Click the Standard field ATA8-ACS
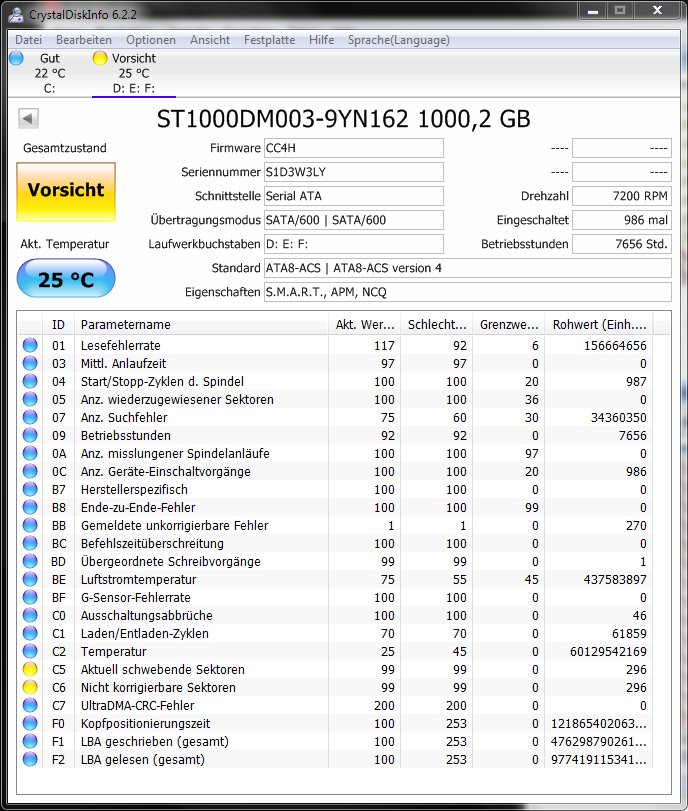Viewport: 688px width, 811px height. [x=468, y=268]
